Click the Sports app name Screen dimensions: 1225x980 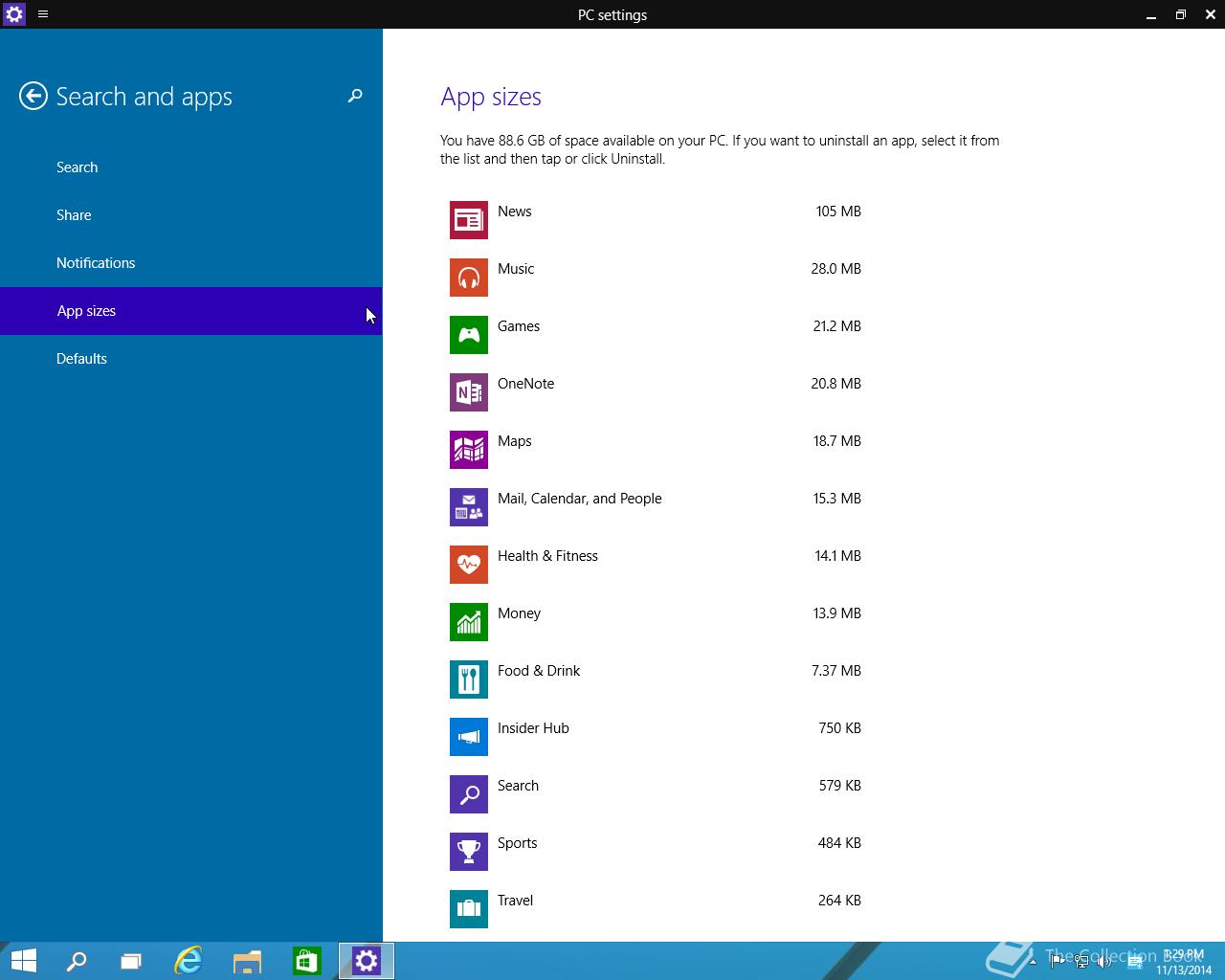(x=518, y=843)
